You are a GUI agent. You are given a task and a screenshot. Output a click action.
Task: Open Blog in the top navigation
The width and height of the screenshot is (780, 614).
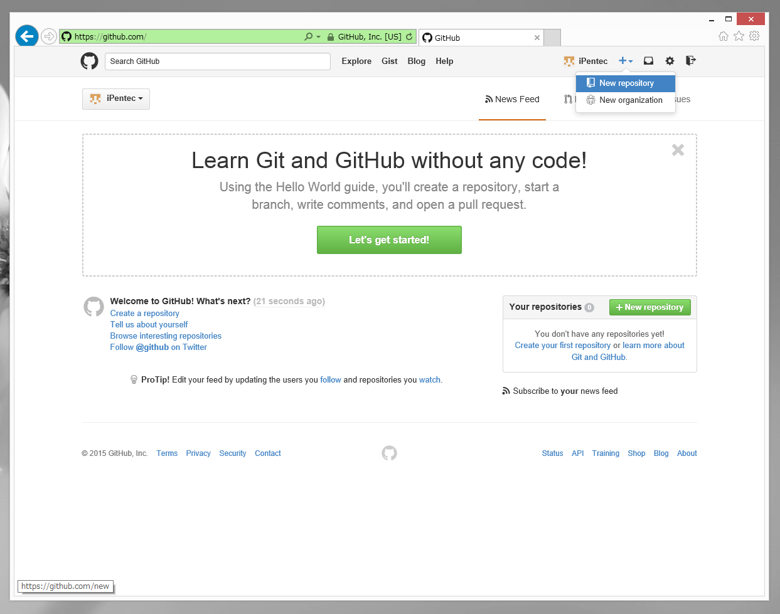point(416,61)
